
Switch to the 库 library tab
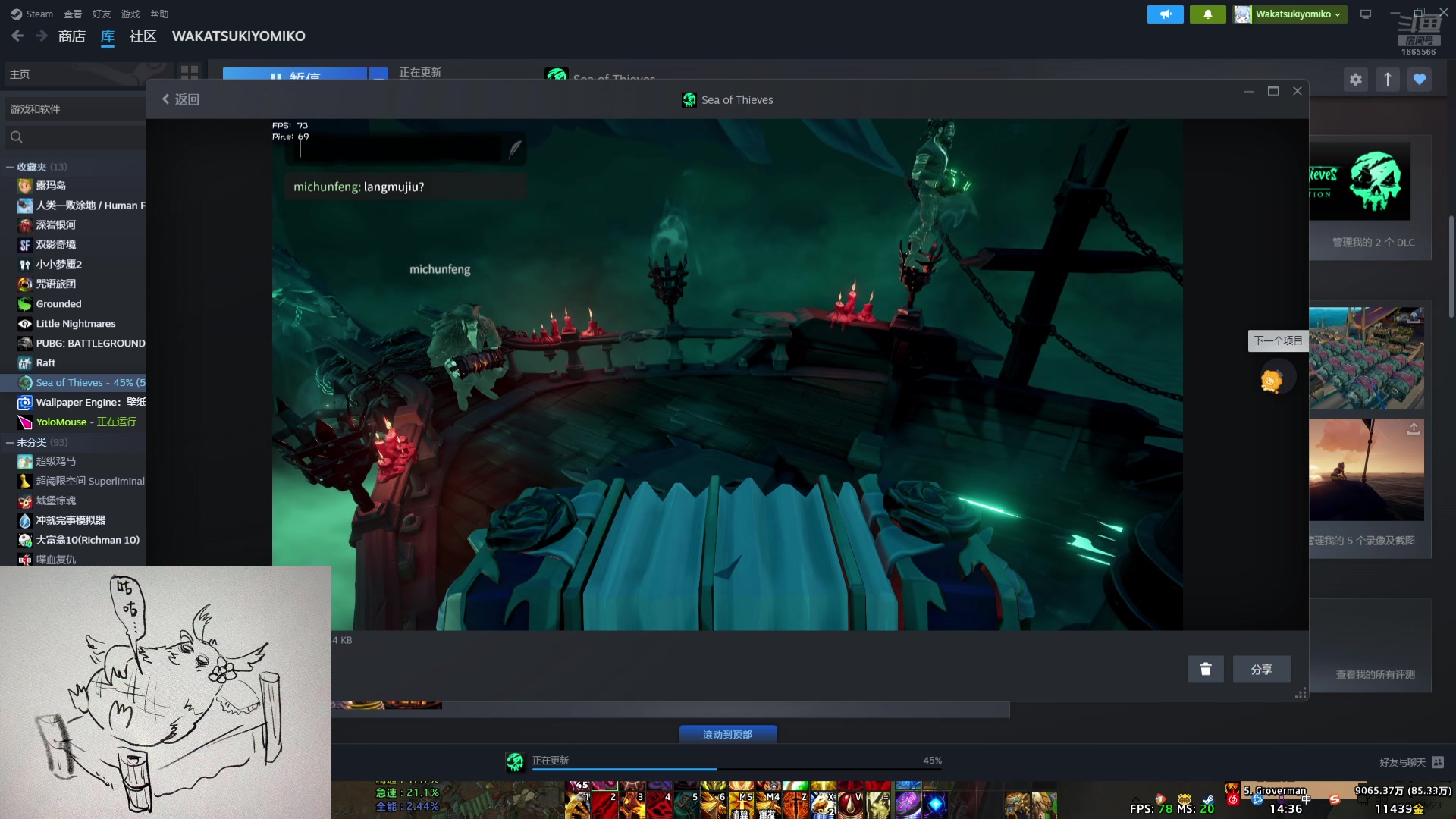pos(108,36)
